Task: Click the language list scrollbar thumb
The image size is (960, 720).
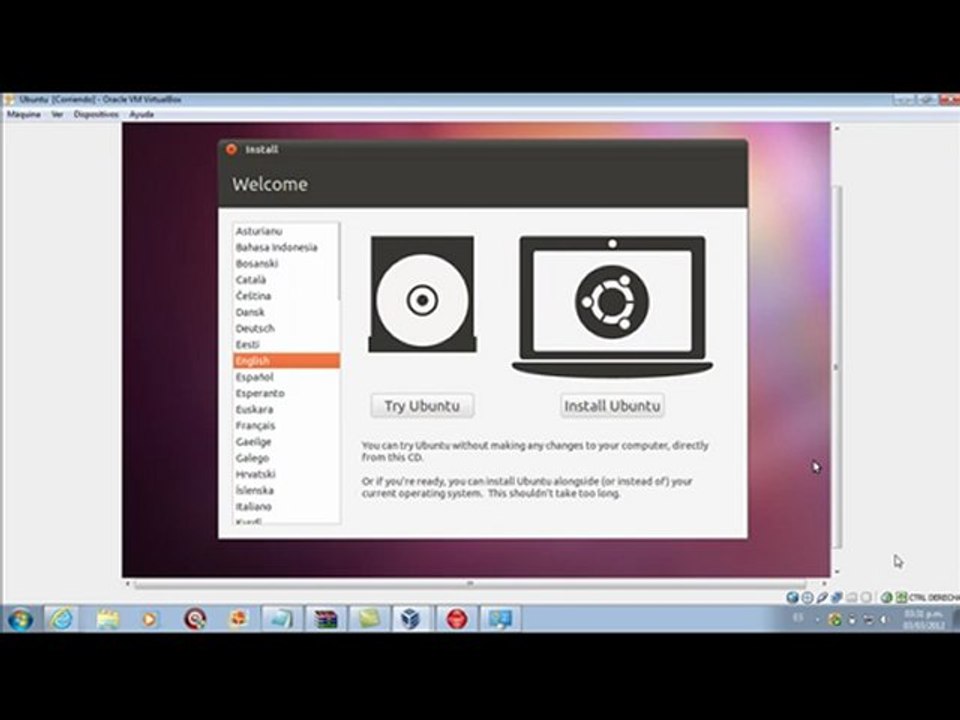Action: coord(339,261)
